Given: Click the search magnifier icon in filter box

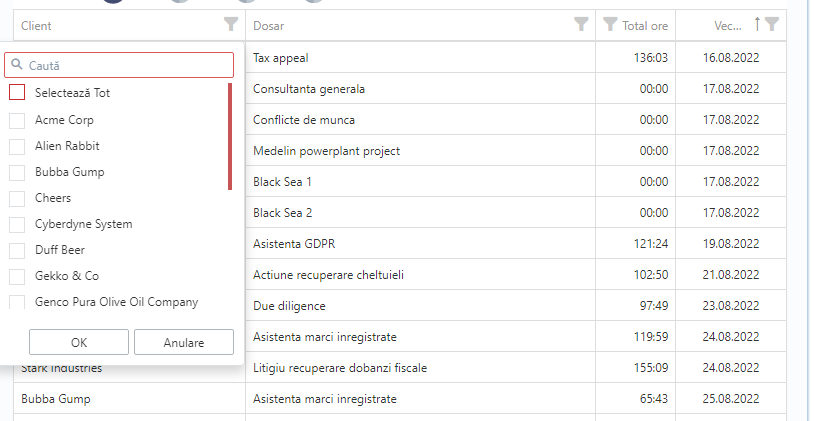Looking at the screenshot, I should pos(17,64).
